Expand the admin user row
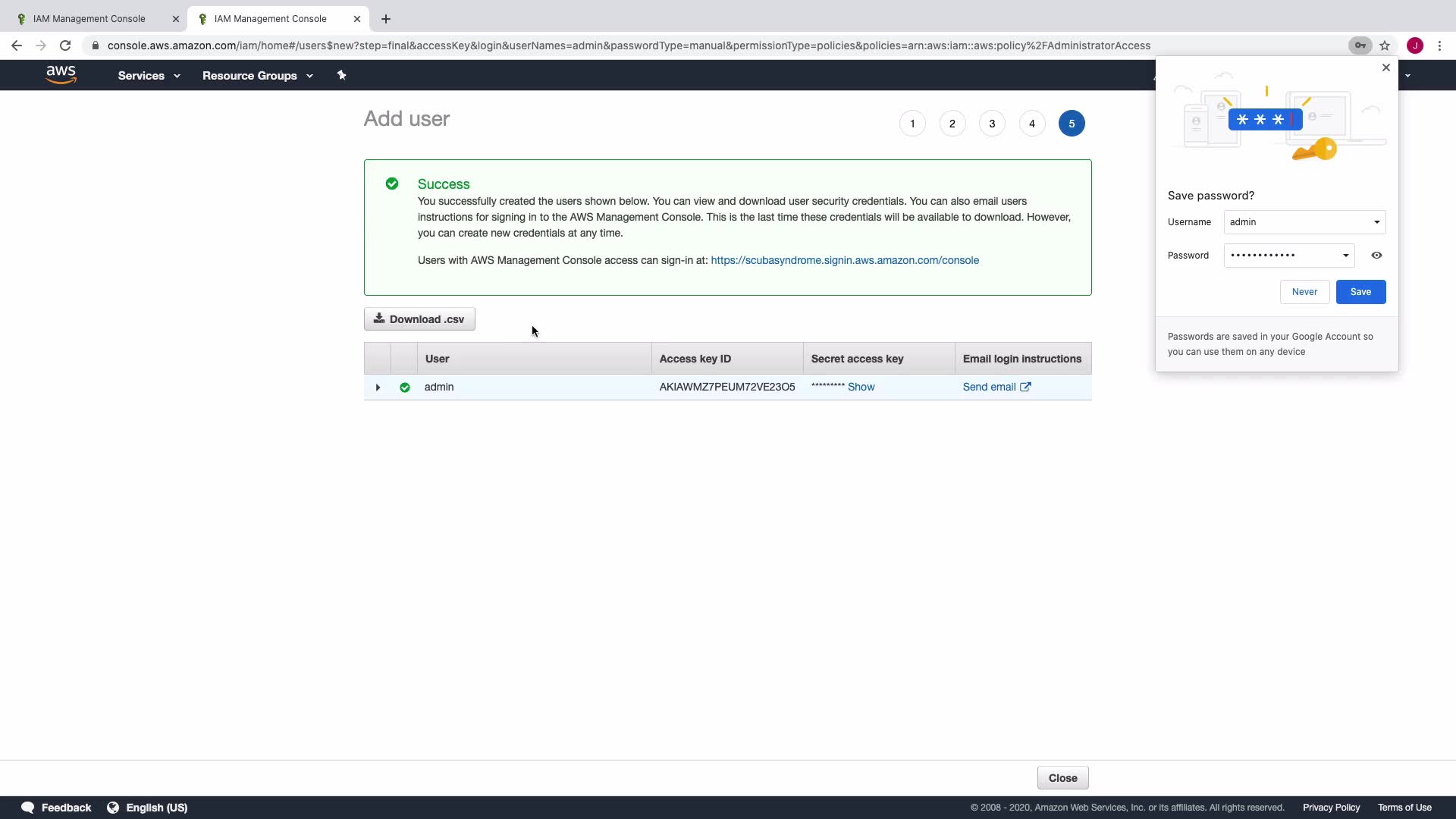Viewport: 1456px width, 819px height. (x=378, y=388)
